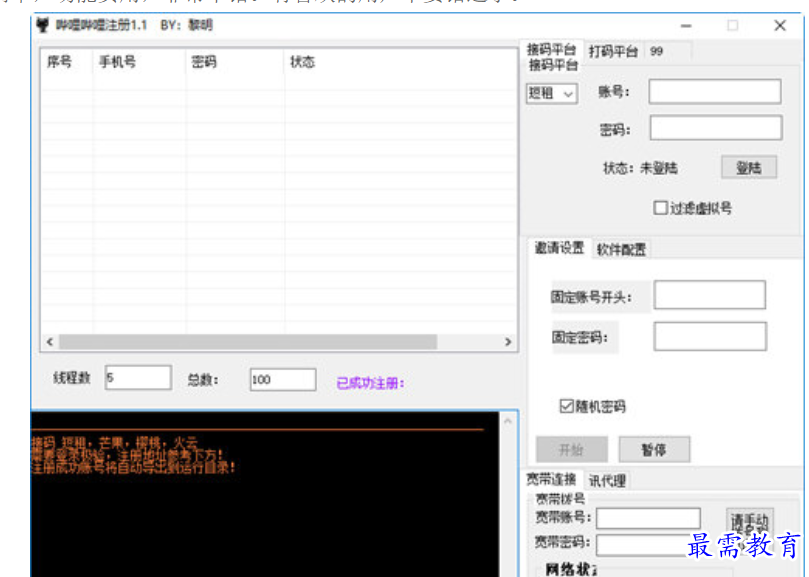This screenshot has height=577, width=809.
Task: Click the 已成功注册: label
Action: click(x=370, y=383)
